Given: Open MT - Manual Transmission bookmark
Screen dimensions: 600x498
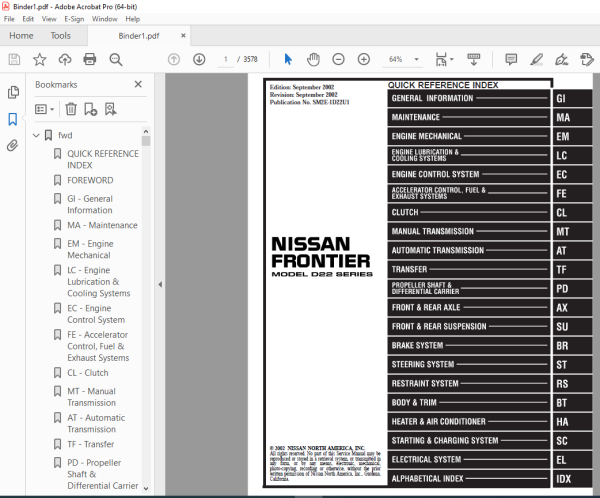Looking at the screenshot, I should (91, 397).
